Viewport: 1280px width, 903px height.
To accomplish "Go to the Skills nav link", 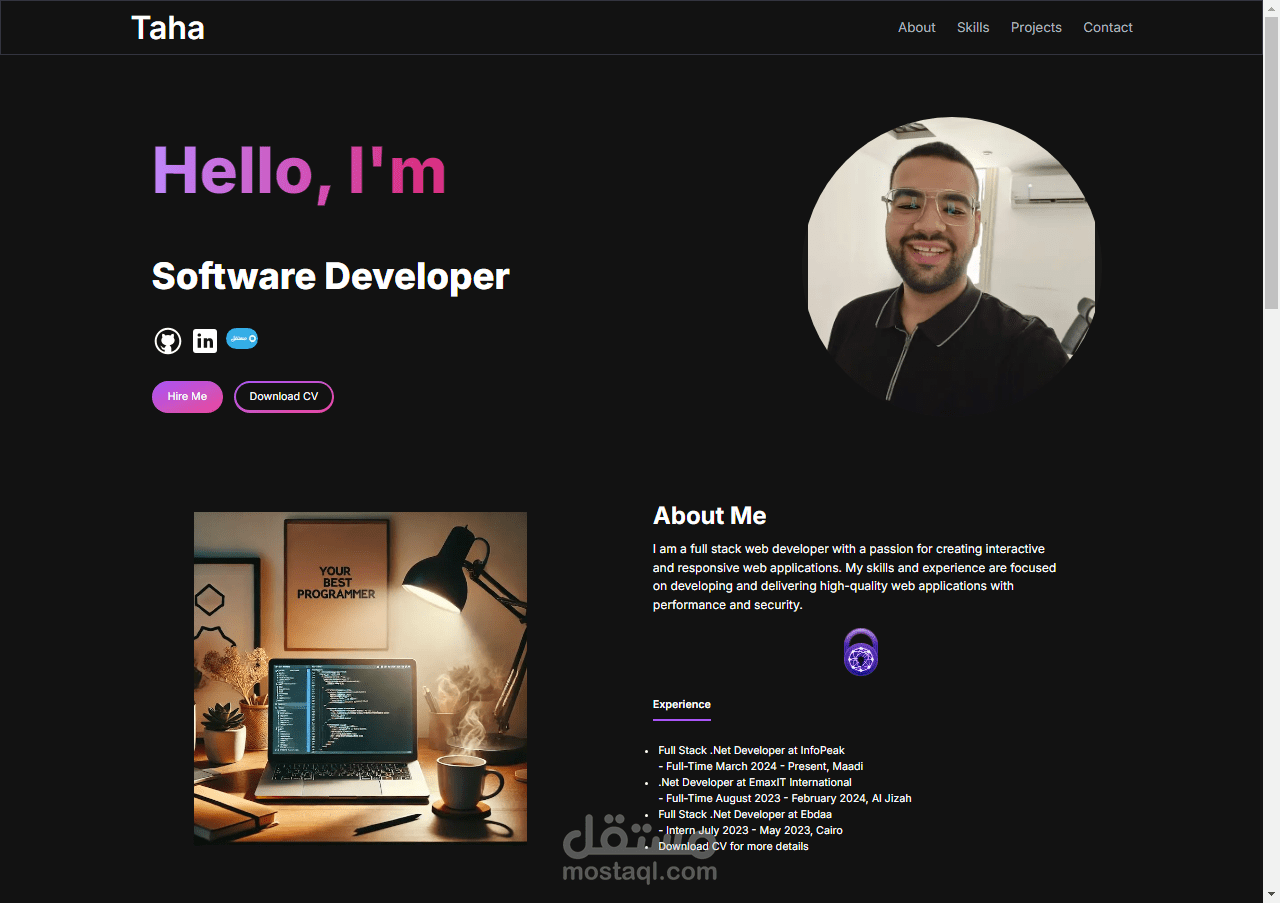I will tap(973, 27).
